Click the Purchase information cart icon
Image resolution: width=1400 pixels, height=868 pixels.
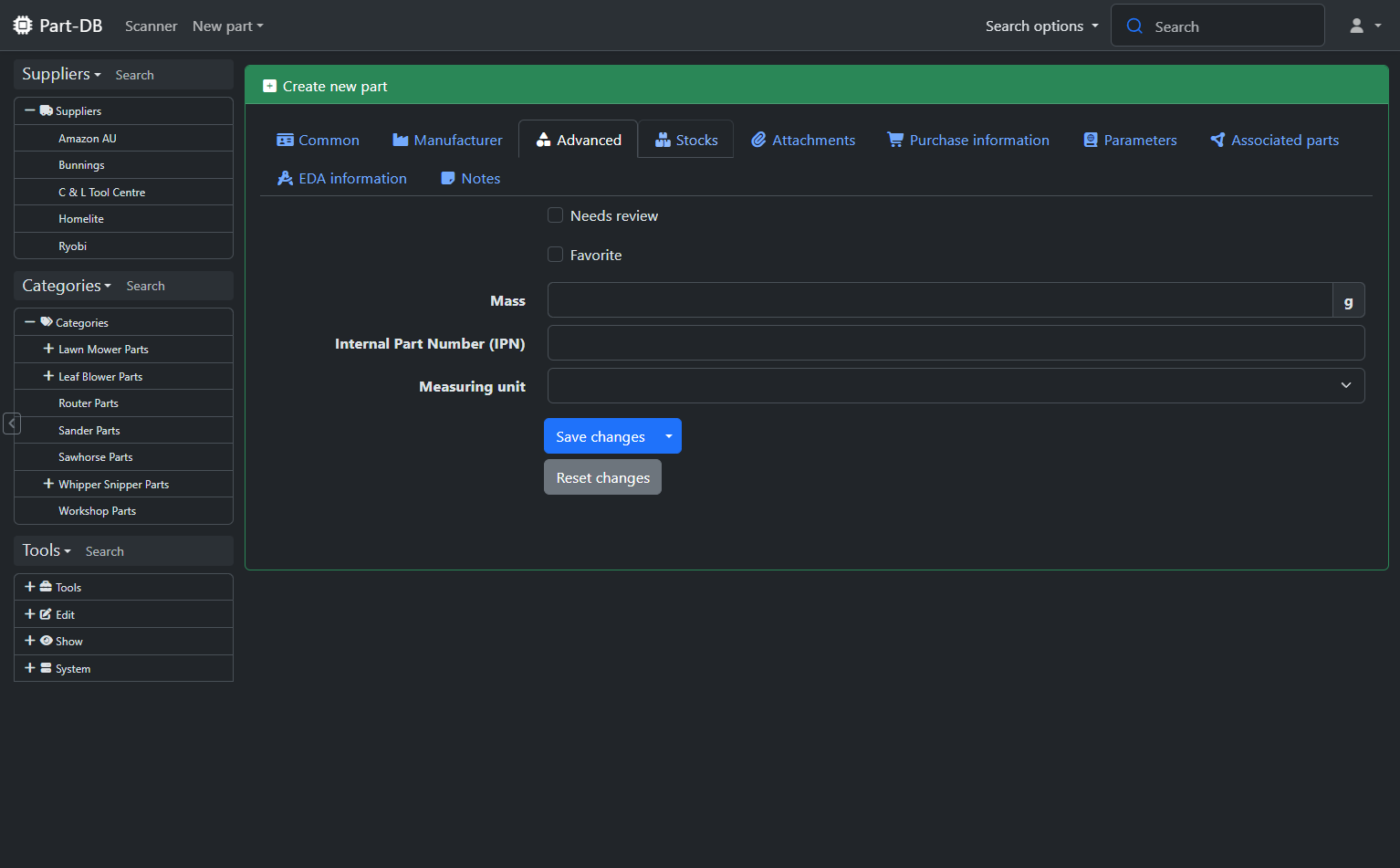click(895, 140)
